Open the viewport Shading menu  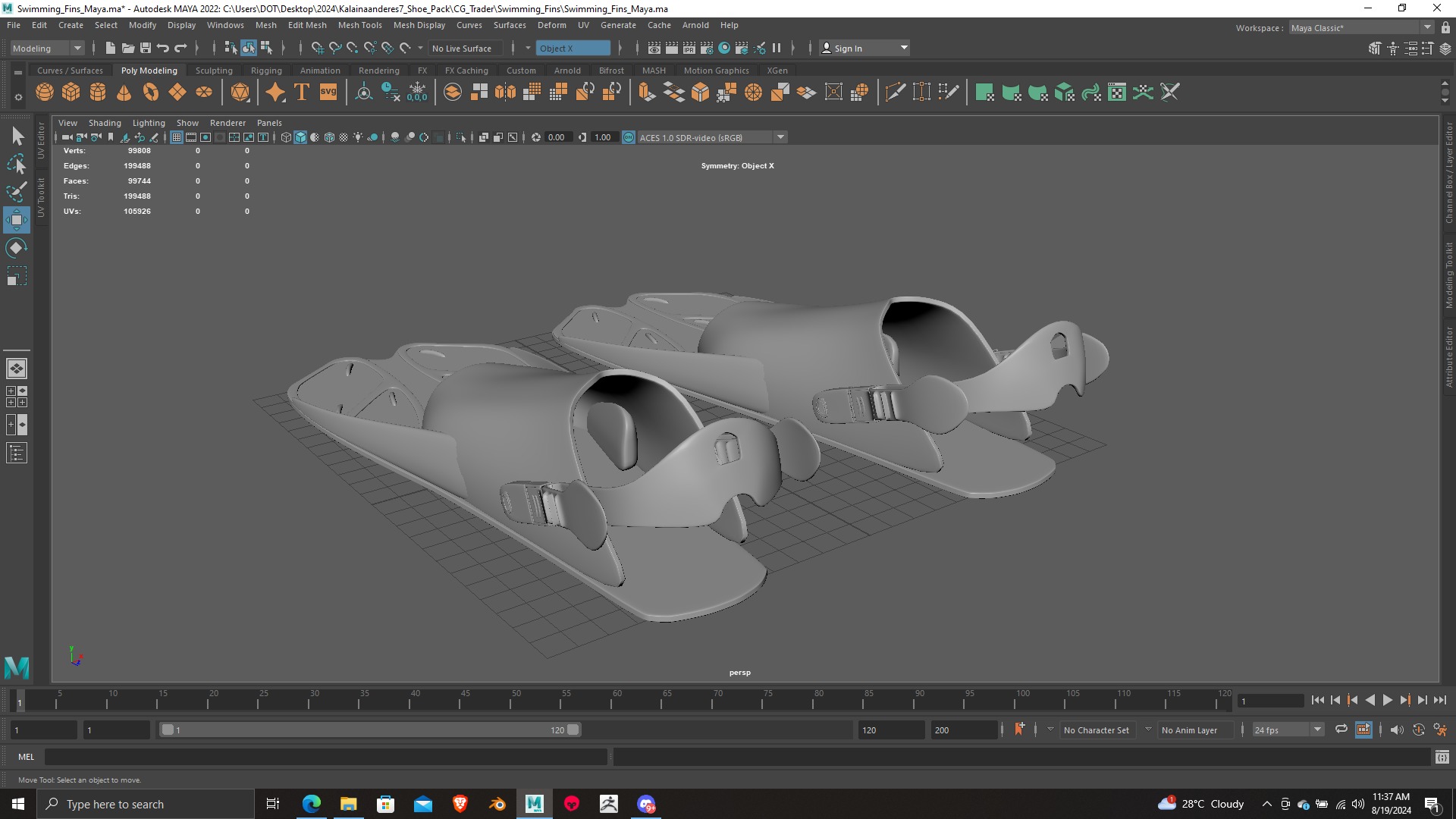(105, 123)
